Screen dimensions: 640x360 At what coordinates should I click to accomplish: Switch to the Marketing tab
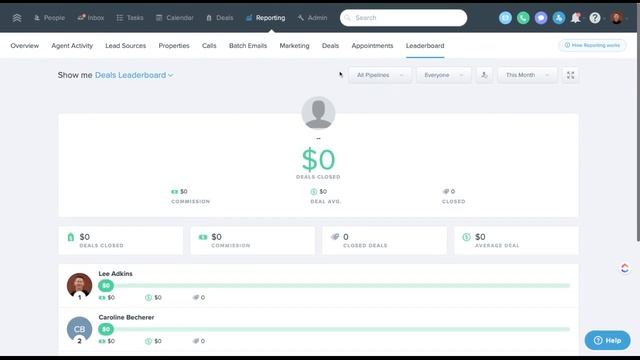pyautogui.click(x=294, y=46)
